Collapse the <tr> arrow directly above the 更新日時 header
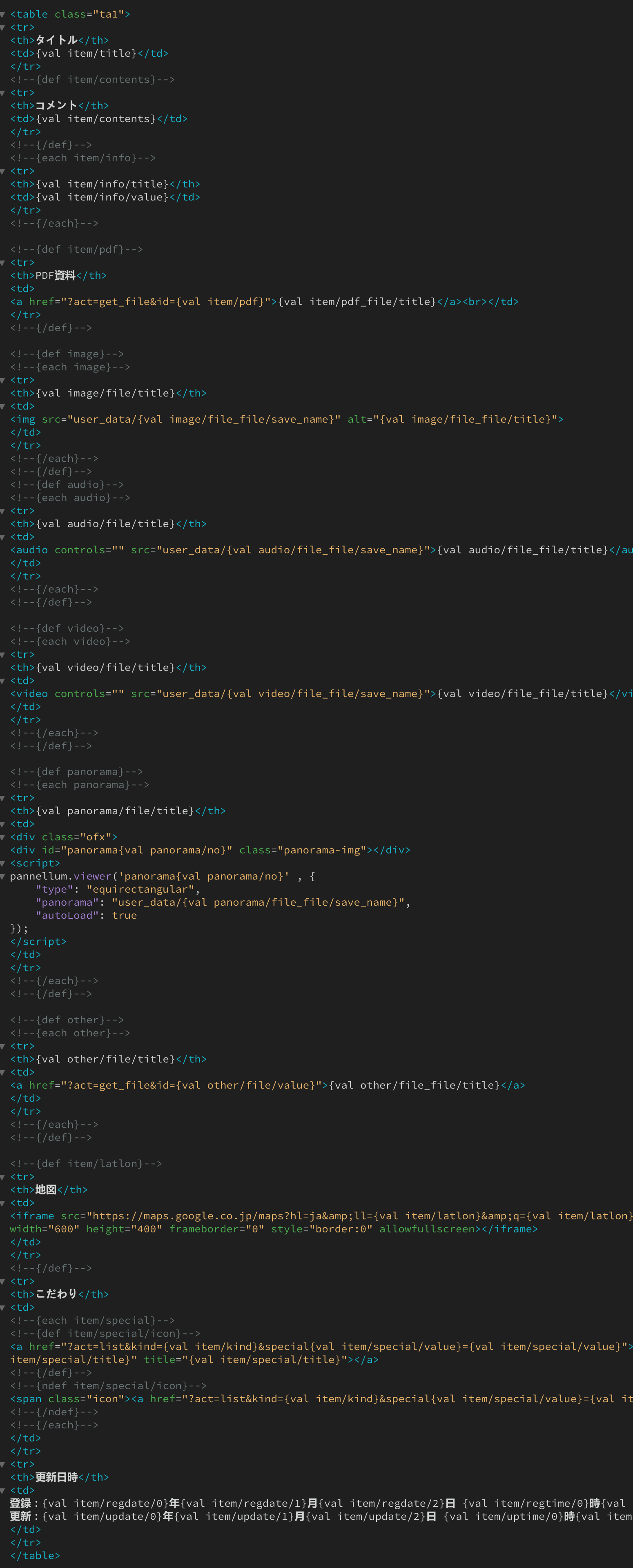This screenshot has height=1568, width=633. (x=3, y=1464)
